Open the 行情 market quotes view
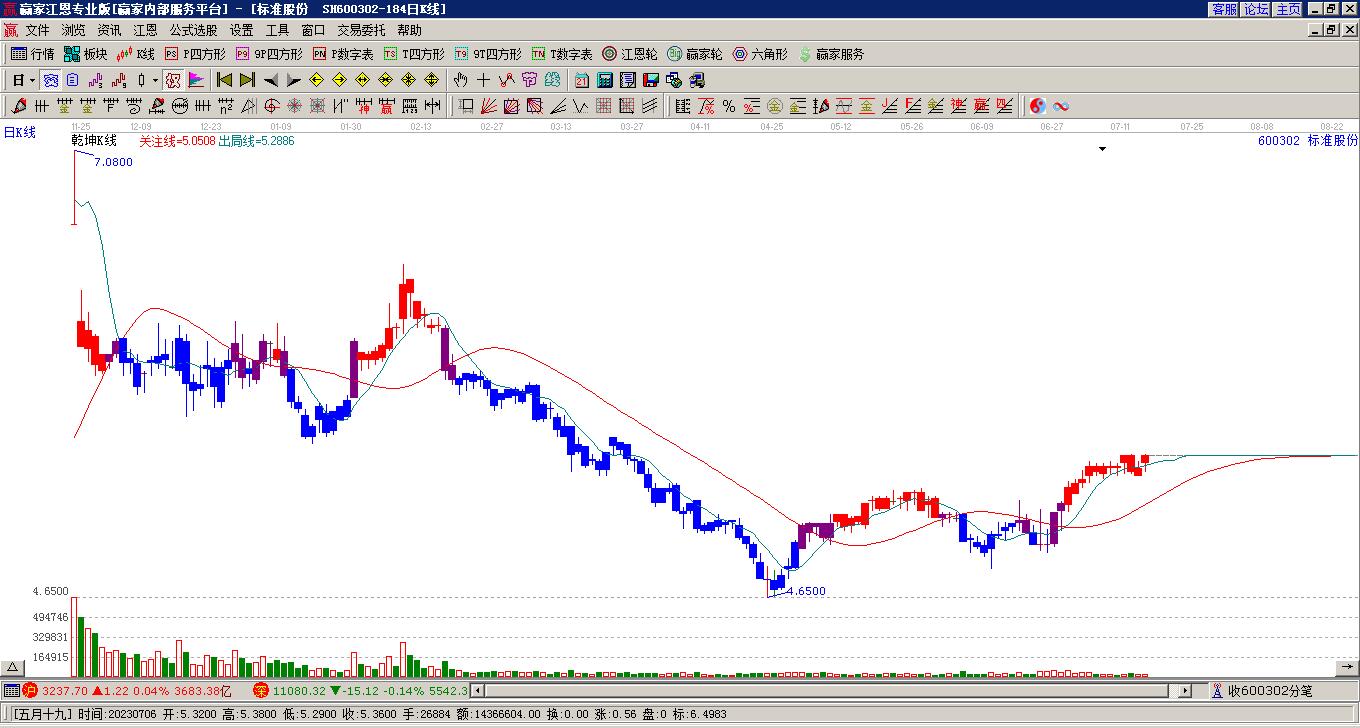The width and height of the screenshot is (1360, 728). (33, 54)
